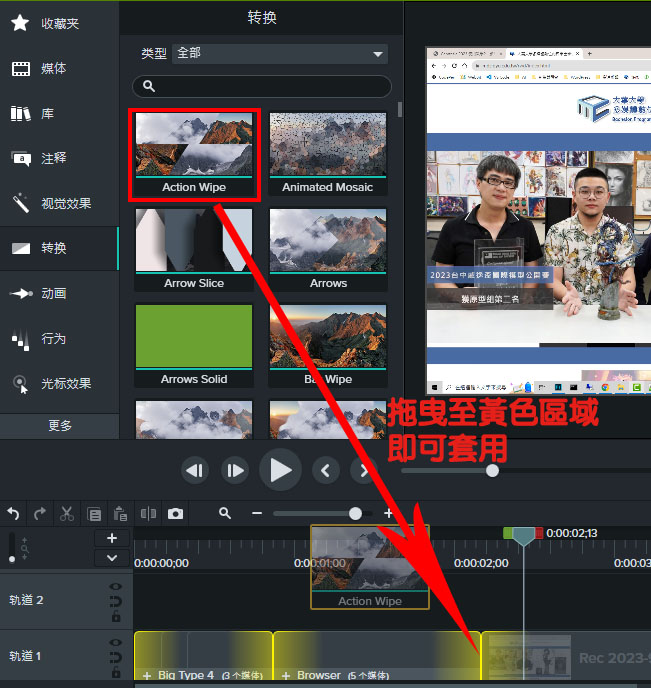Click the timeline zoom slider handle
The width and height of the screenshot is (651, 688).
(x=355, y=513)
